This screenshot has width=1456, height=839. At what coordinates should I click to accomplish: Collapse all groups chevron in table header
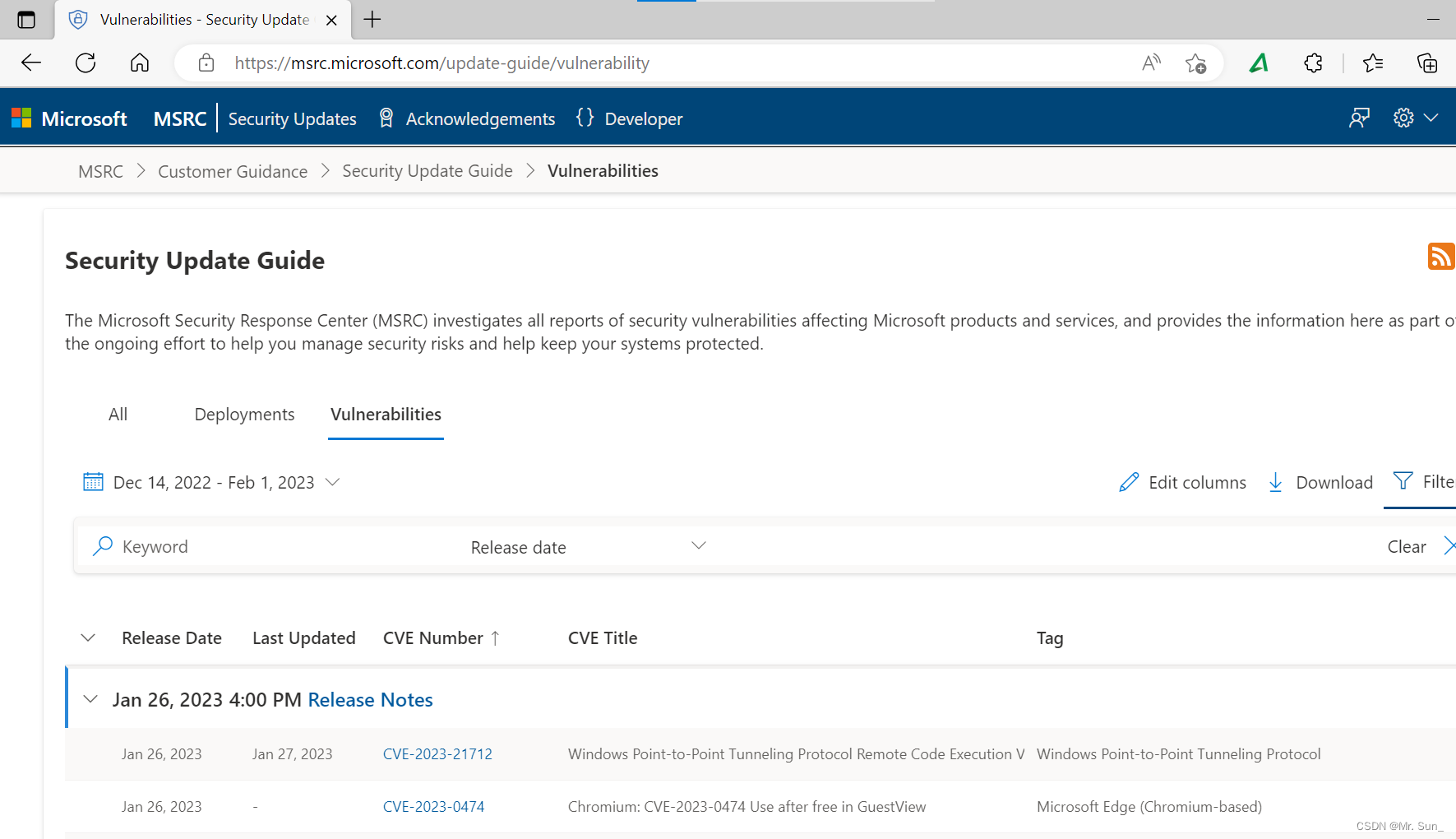(88, 637)
